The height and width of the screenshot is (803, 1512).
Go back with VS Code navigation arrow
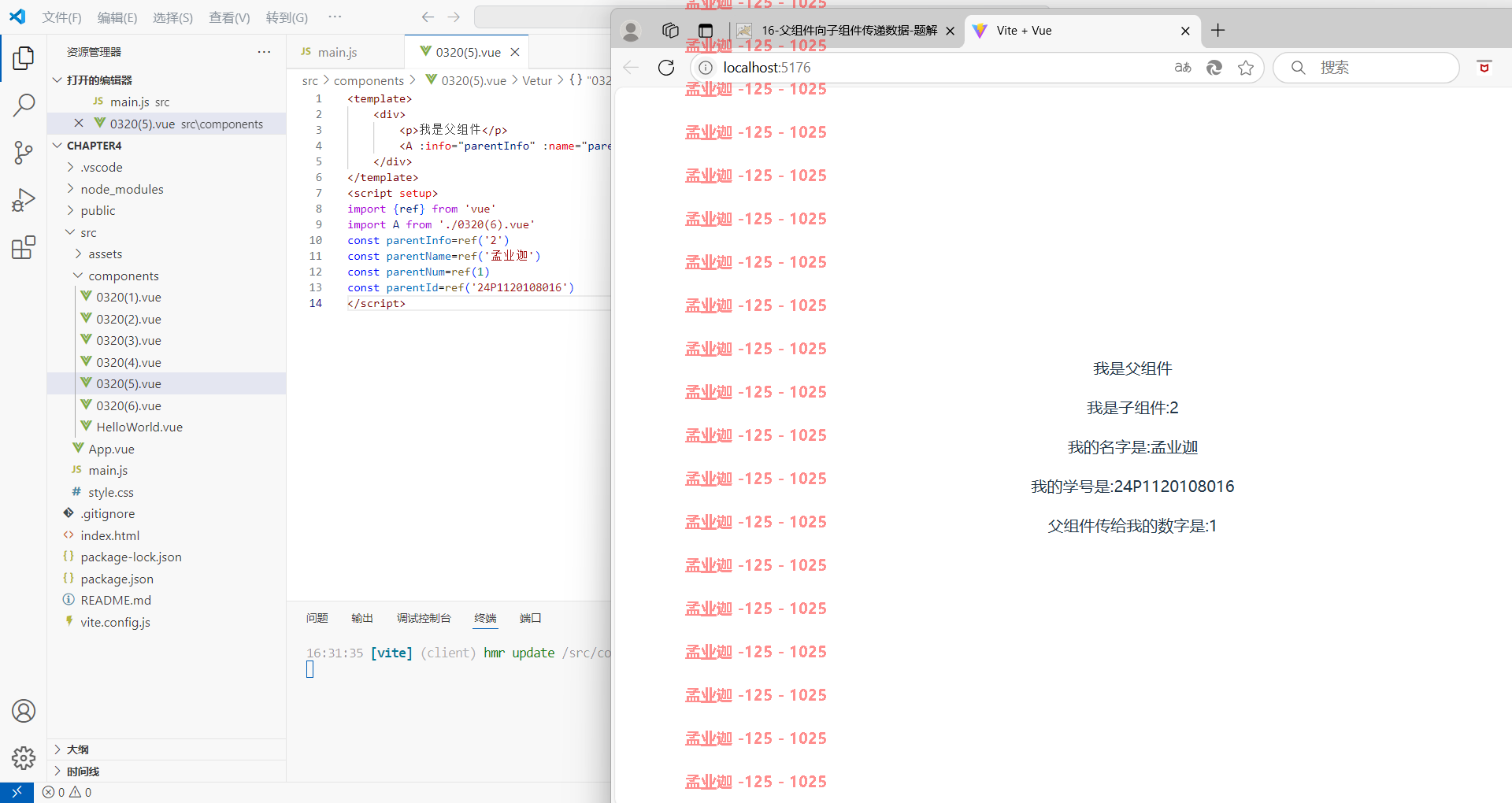point(428,17)
